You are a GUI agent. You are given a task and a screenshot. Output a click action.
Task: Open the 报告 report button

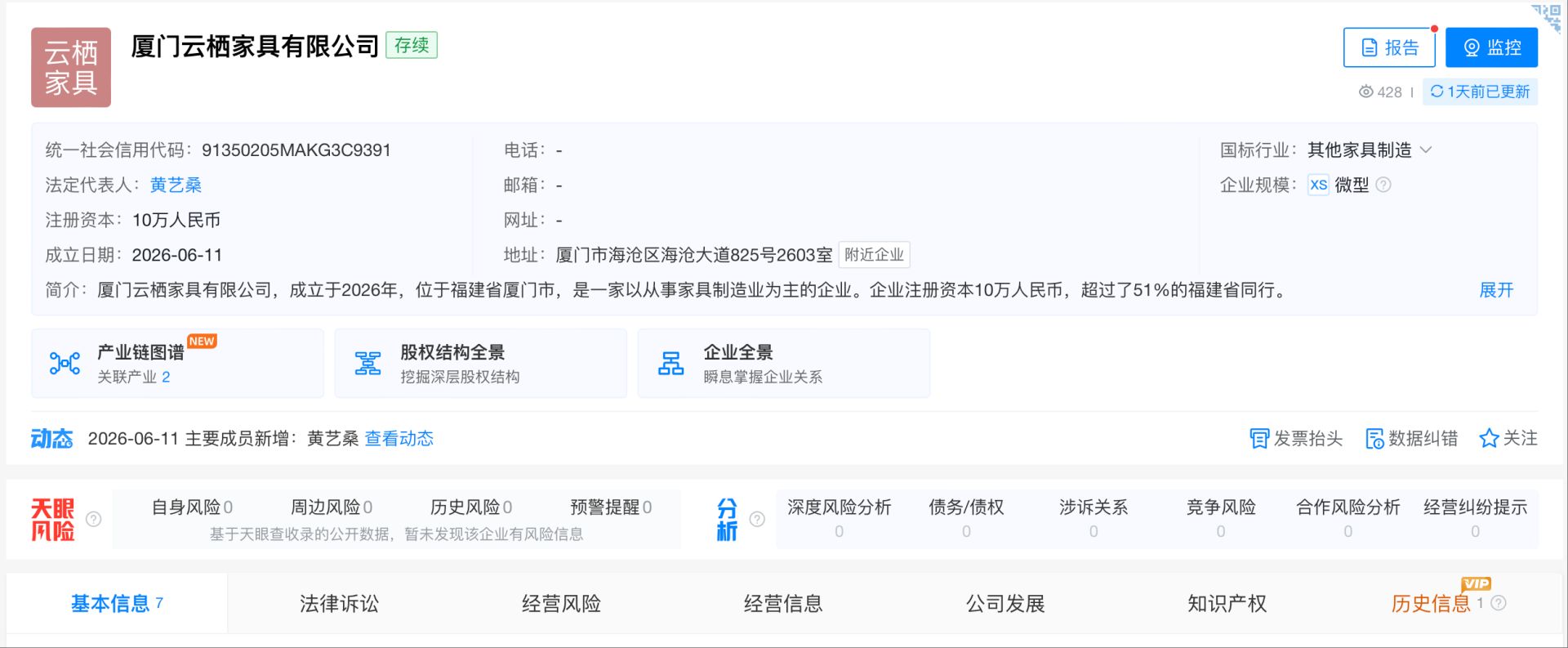point(1389,47)
